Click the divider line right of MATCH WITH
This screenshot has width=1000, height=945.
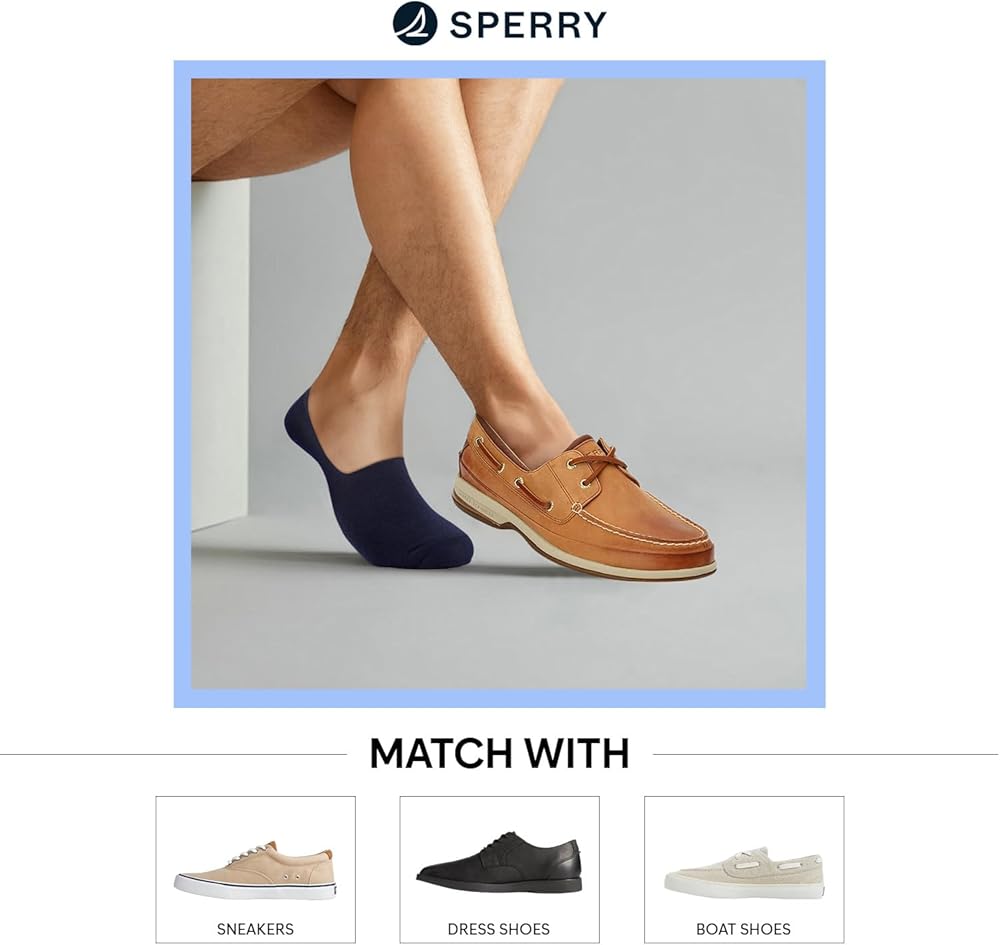coord(825,754)
